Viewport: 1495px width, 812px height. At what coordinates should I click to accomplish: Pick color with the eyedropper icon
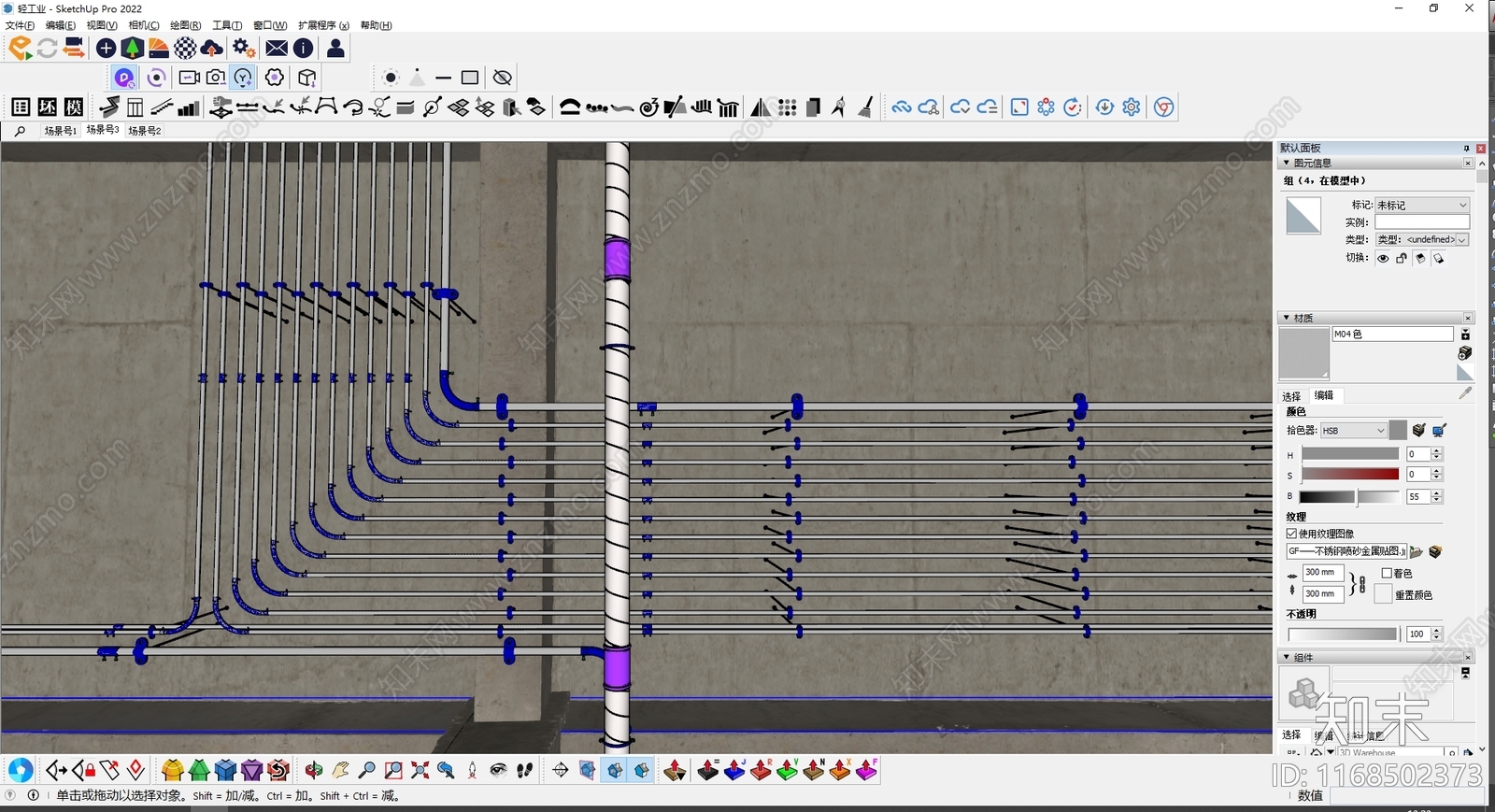1464,393
